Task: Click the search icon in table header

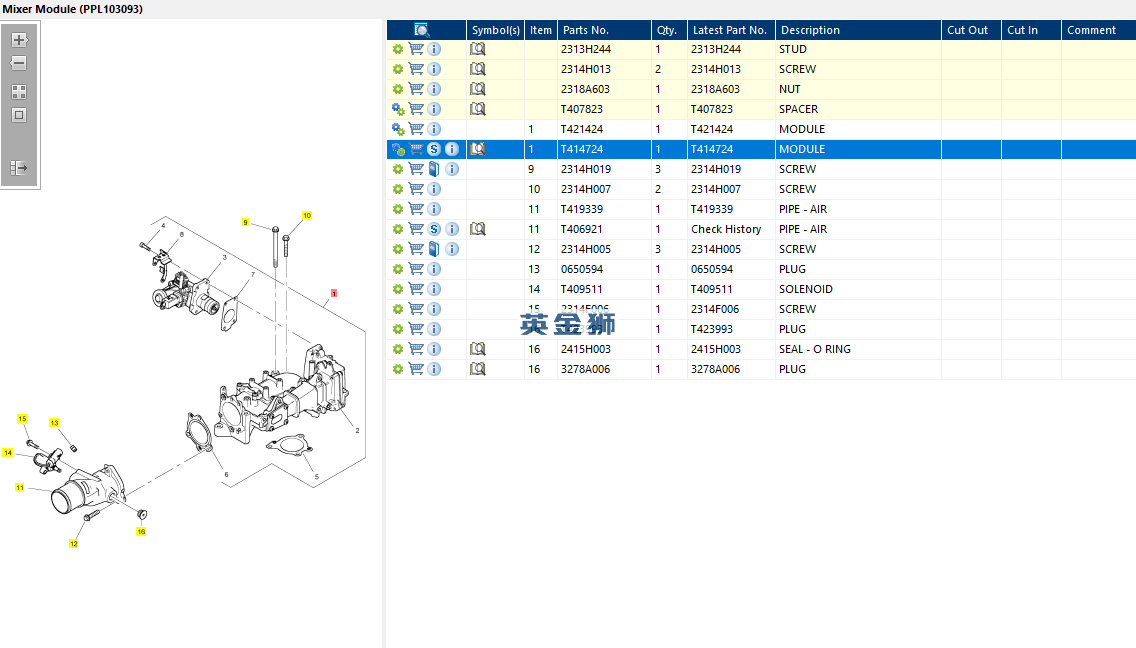Action: pyautogui.click(x=422, y=30)
